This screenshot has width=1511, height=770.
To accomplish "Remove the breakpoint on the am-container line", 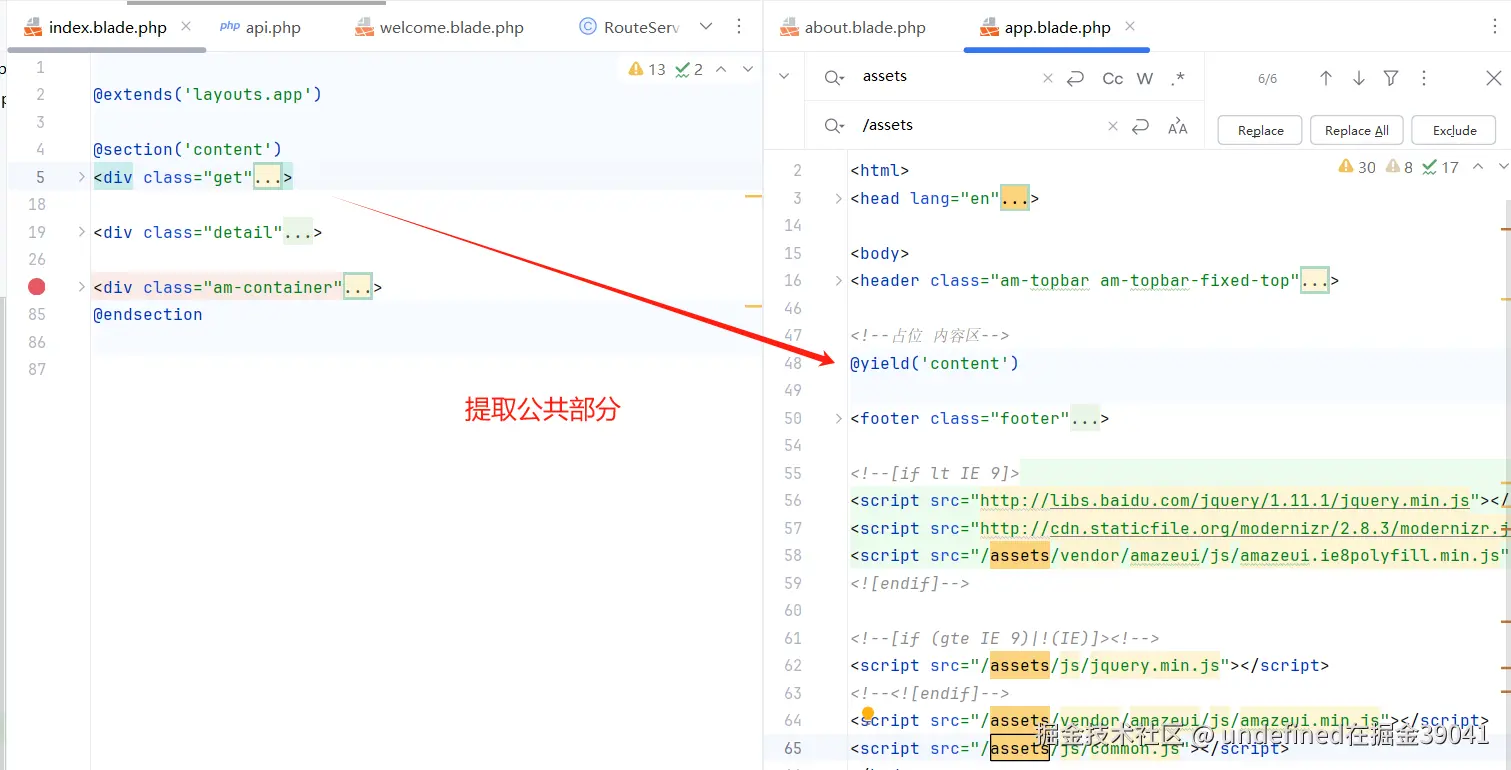I will click(x=37, y=287).
